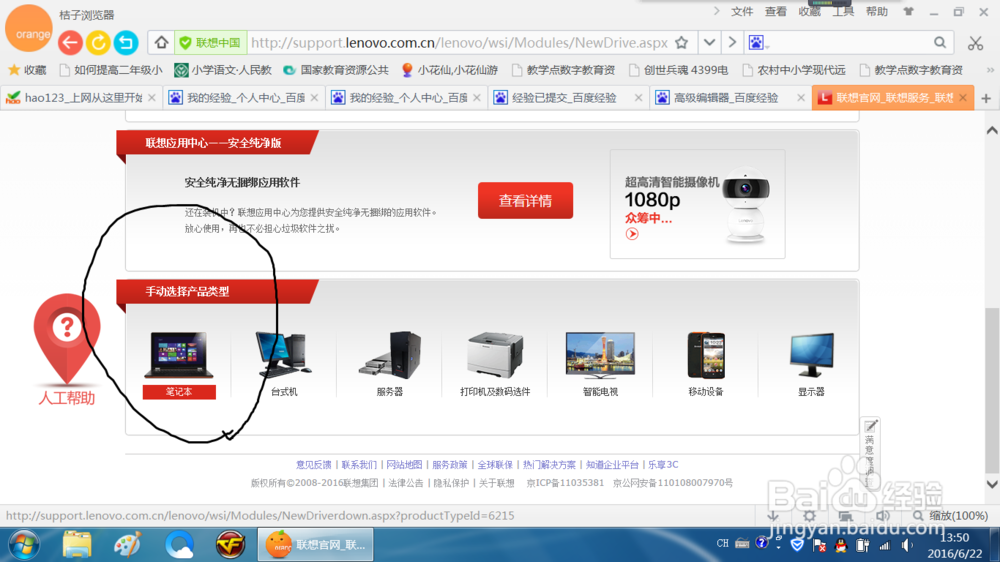Screen dimensions: 1000x562
Task: Open the 乐享3C footer link
Action: click(x=663, y=464)
